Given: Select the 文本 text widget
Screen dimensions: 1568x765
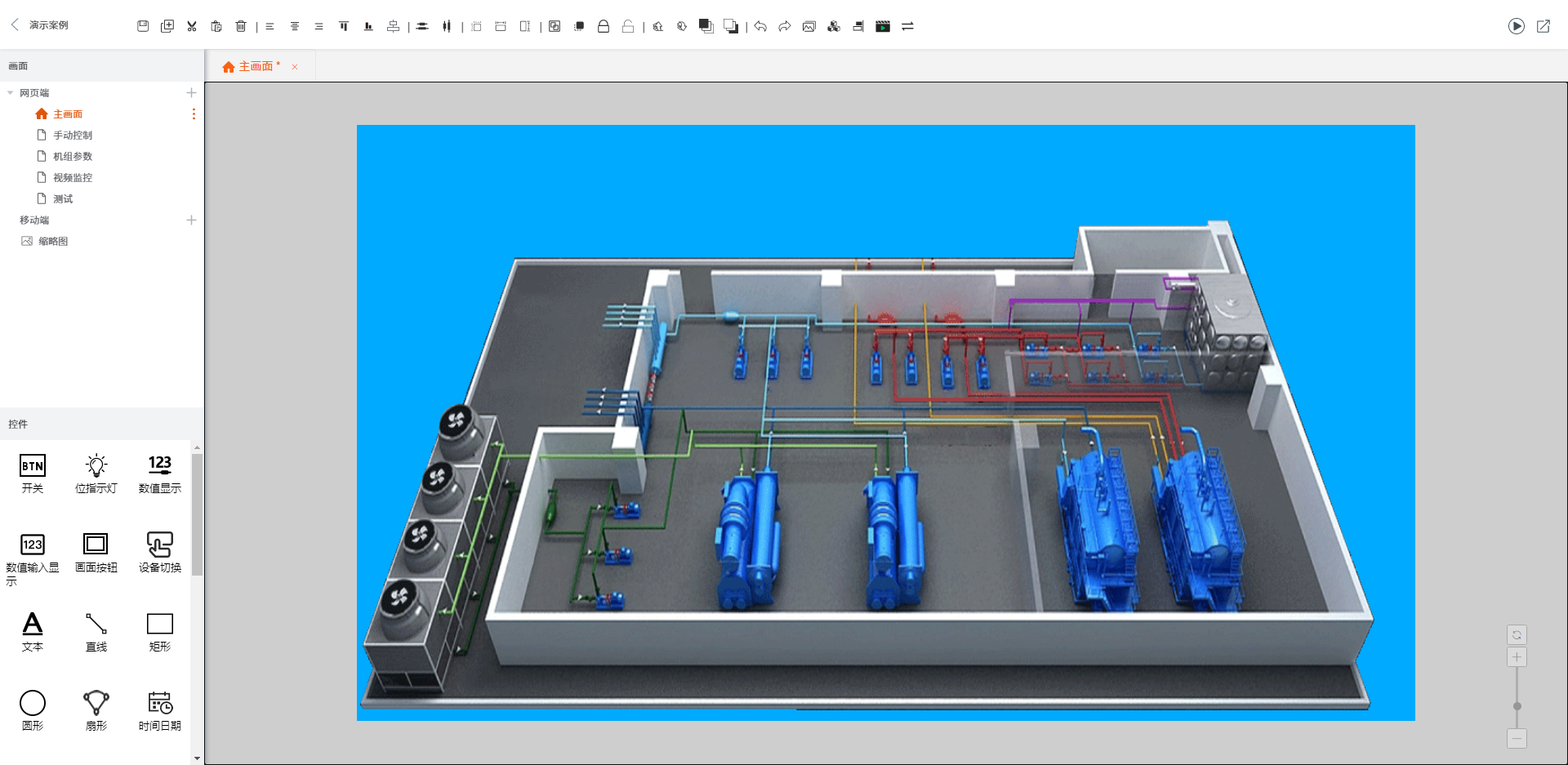Looking at the screenshot, I should (33, 632).
